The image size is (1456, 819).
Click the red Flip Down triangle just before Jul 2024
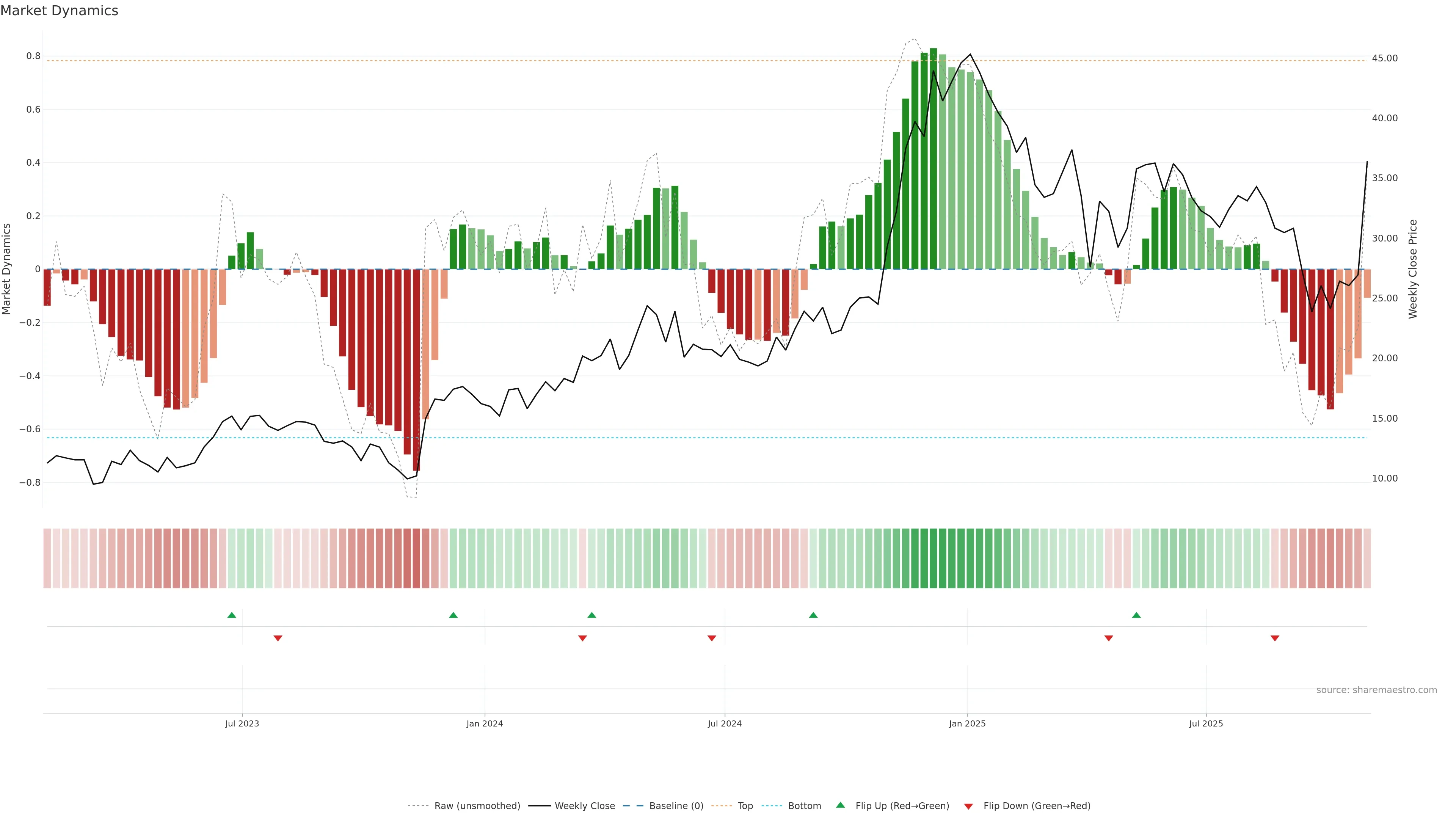point(712,638)
